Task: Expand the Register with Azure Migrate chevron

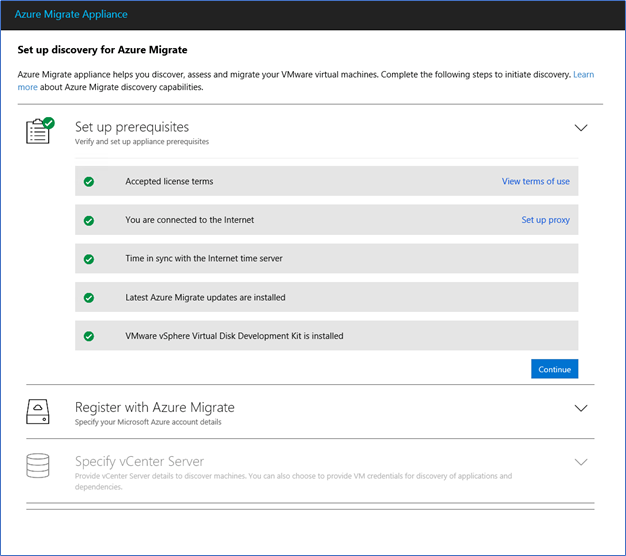Action: click(x=580, y=408)
